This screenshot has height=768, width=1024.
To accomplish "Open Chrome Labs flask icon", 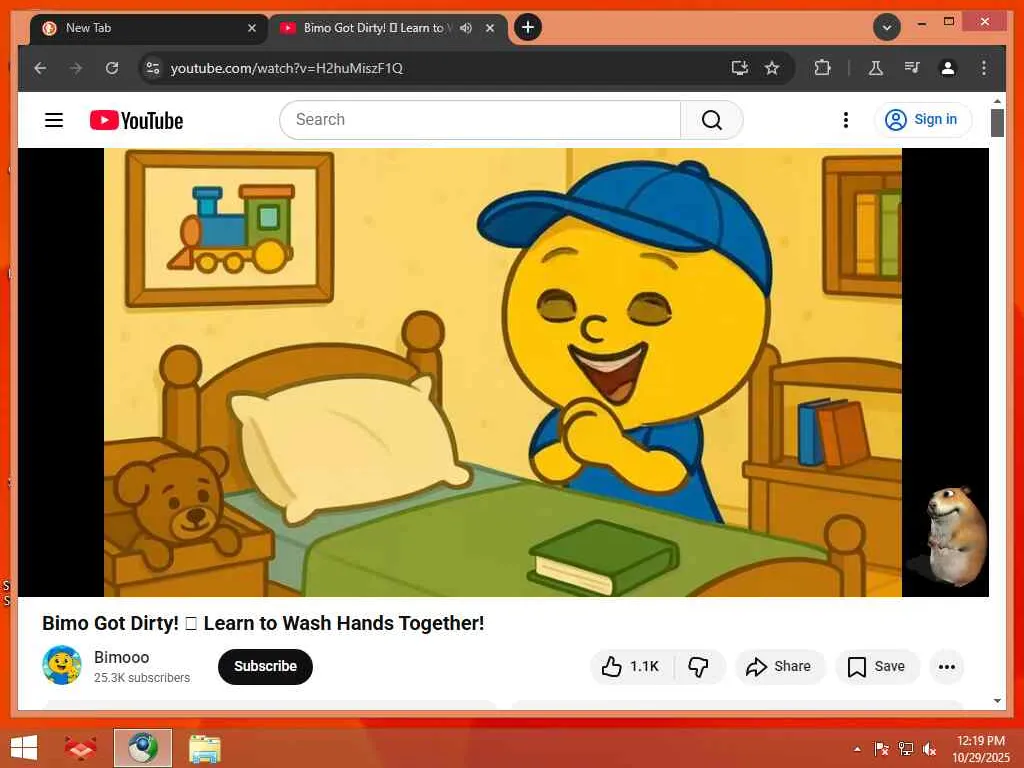I will click(876, 68).
